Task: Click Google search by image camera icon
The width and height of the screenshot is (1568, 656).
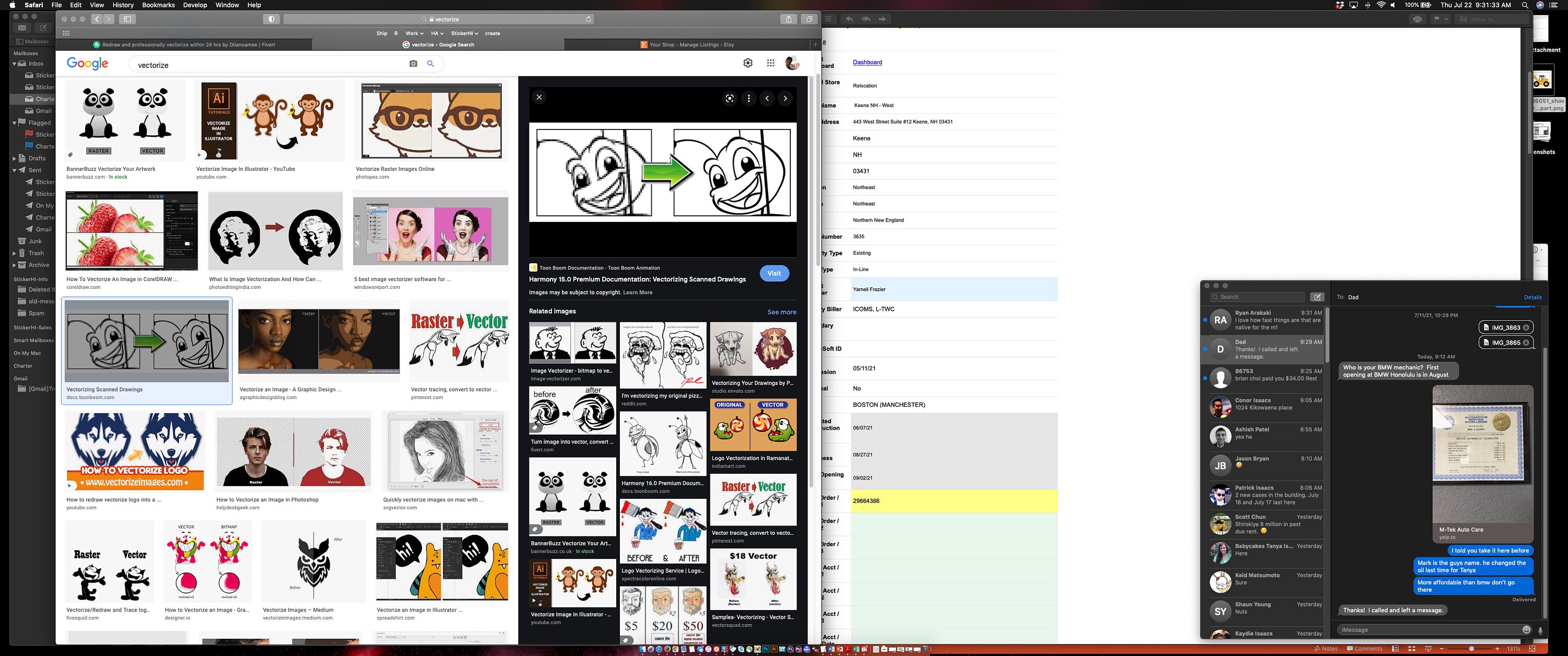Action: coord(413,63)
